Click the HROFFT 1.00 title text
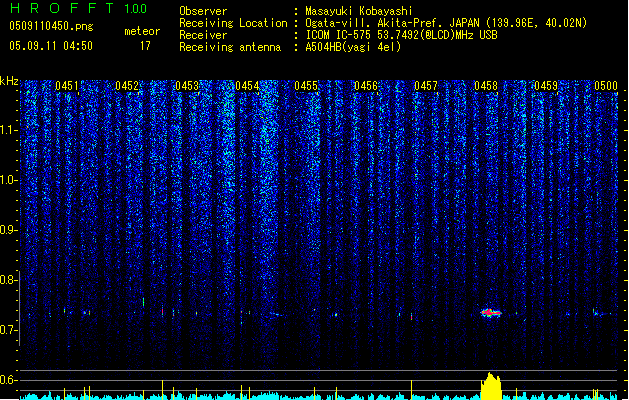 point(79,8)
